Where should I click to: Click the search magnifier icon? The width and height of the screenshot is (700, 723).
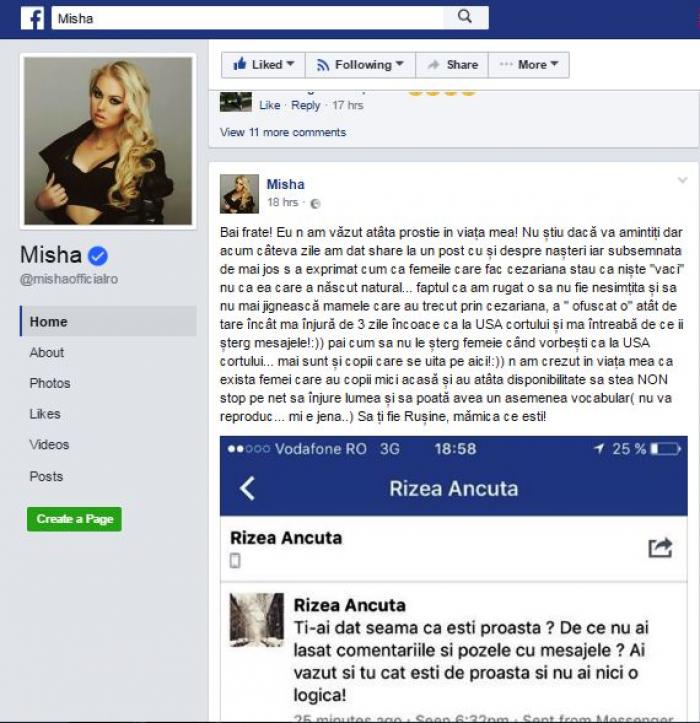tap(465, 17)
